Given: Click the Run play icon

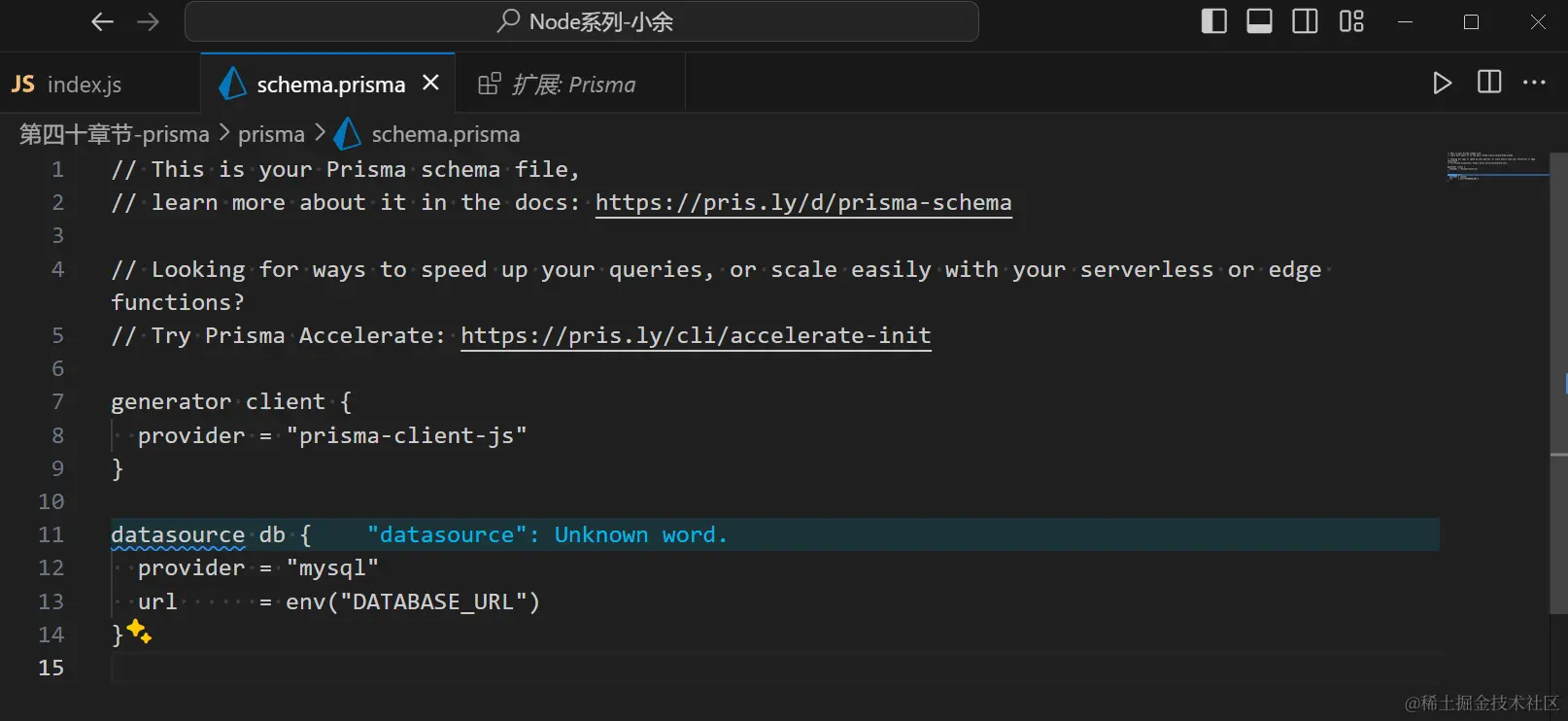Looking at the screenshot, I should click(1443, 83).
